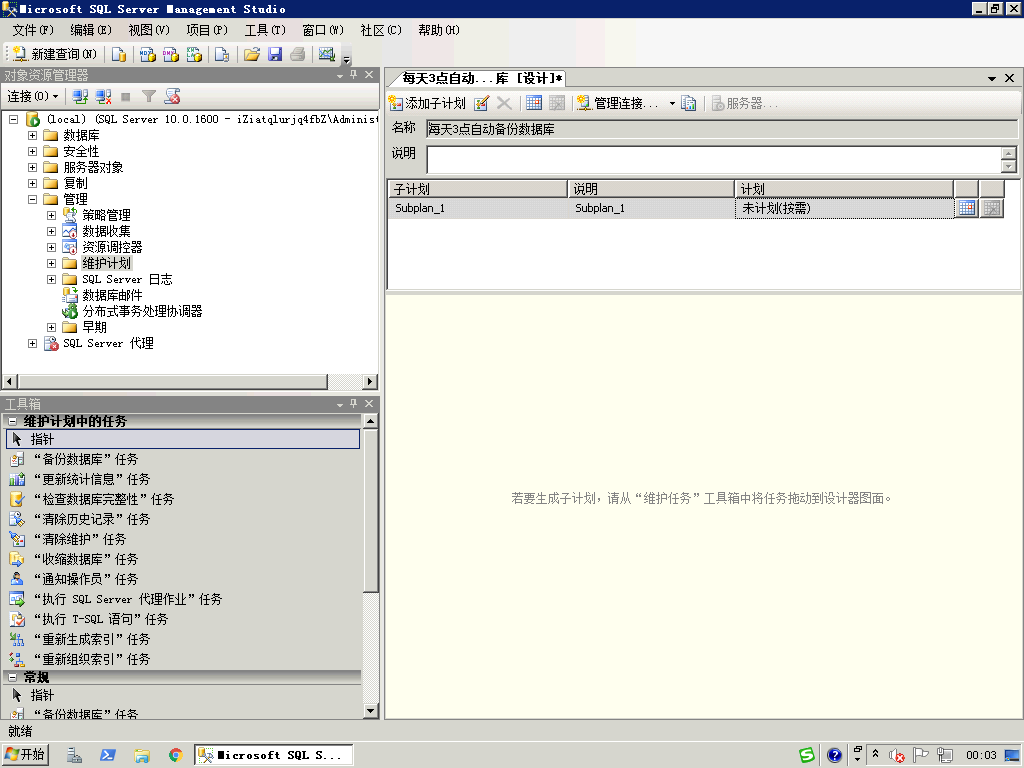Click the SQL Server Compact Query icon
This screenshot has width=1024, height=768.
click(x=222, y=54)
